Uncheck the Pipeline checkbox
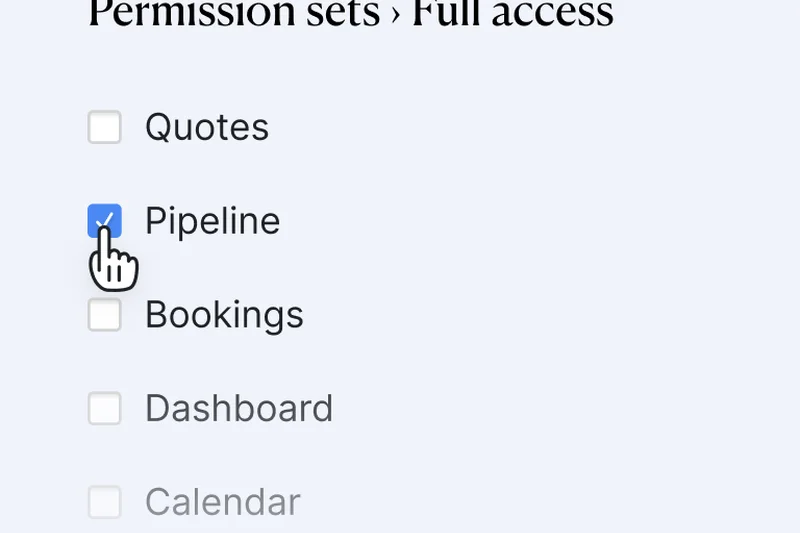Screen dimensions: 800x533 (x=105, y=221)
